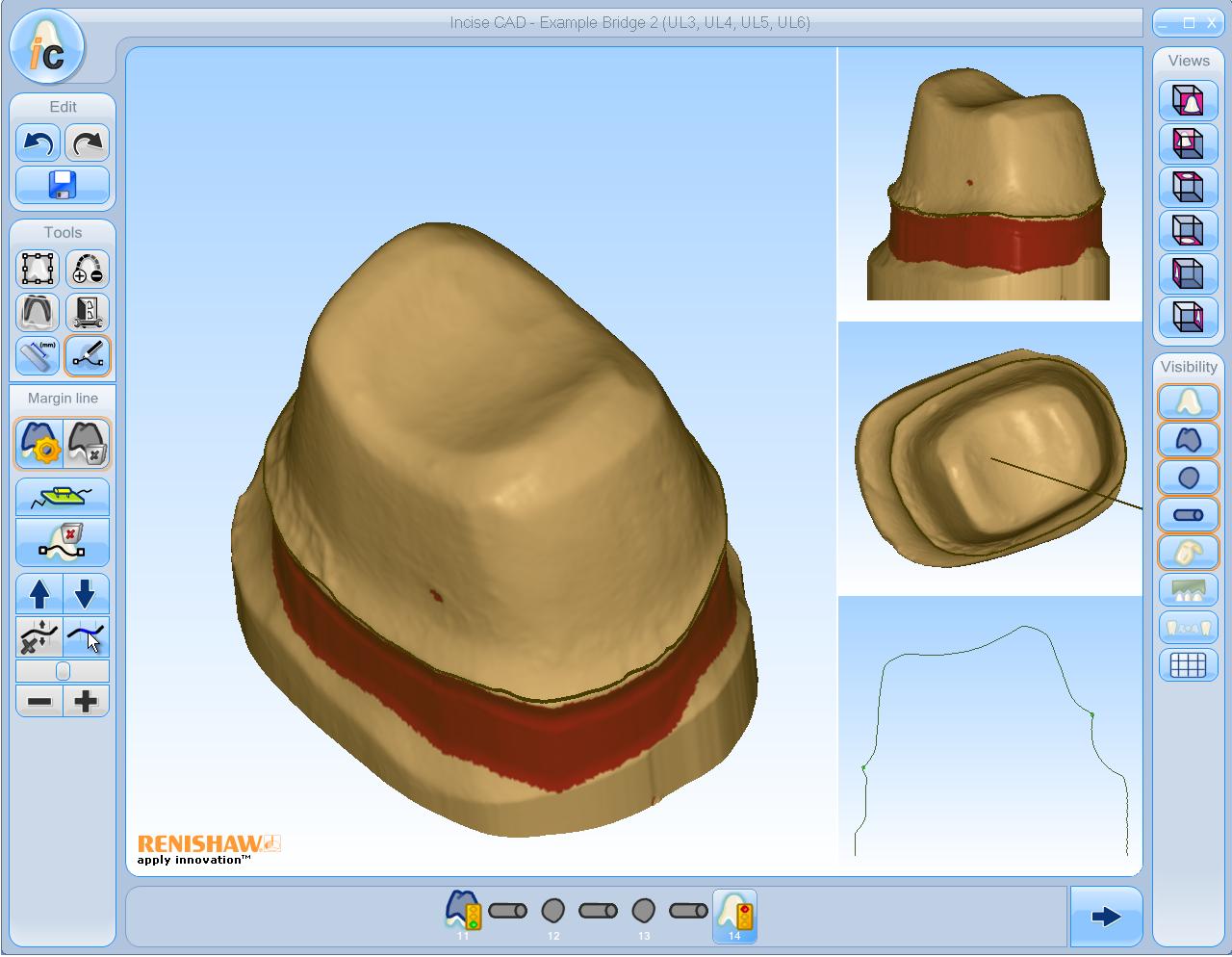This screenshot has width=1232, height=957.
Task: Go to next step with arrow button
Action: [1106, 917]
